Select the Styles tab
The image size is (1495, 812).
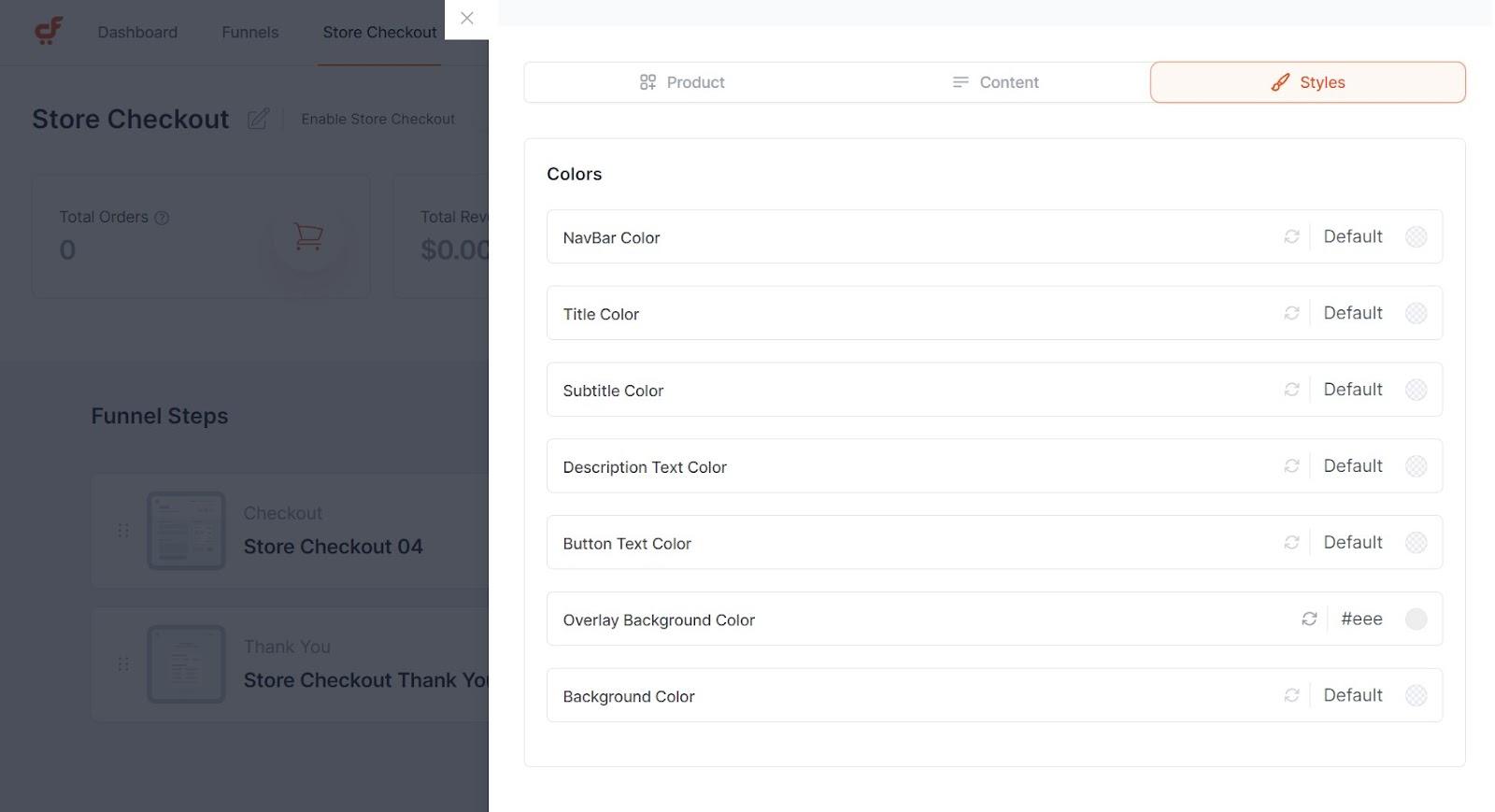pyautogui.click(x=1307, y=82)
